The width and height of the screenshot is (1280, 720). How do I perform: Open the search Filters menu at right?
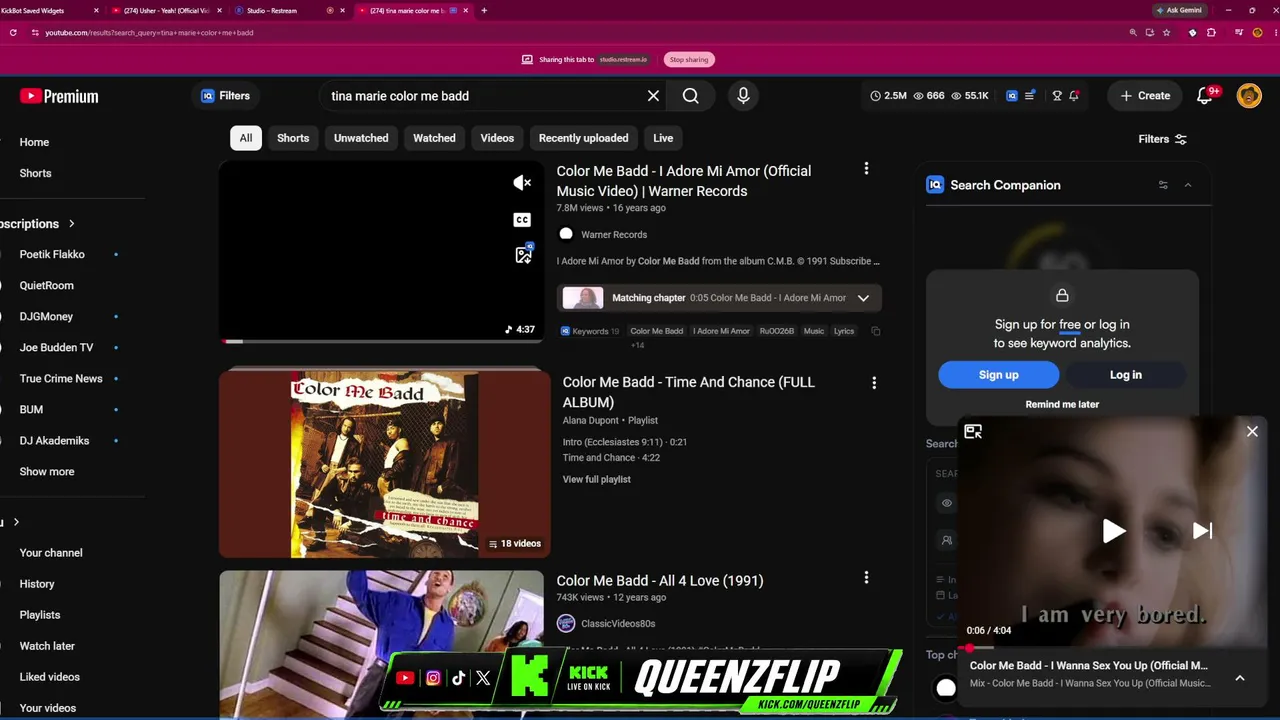[1162, 139]
